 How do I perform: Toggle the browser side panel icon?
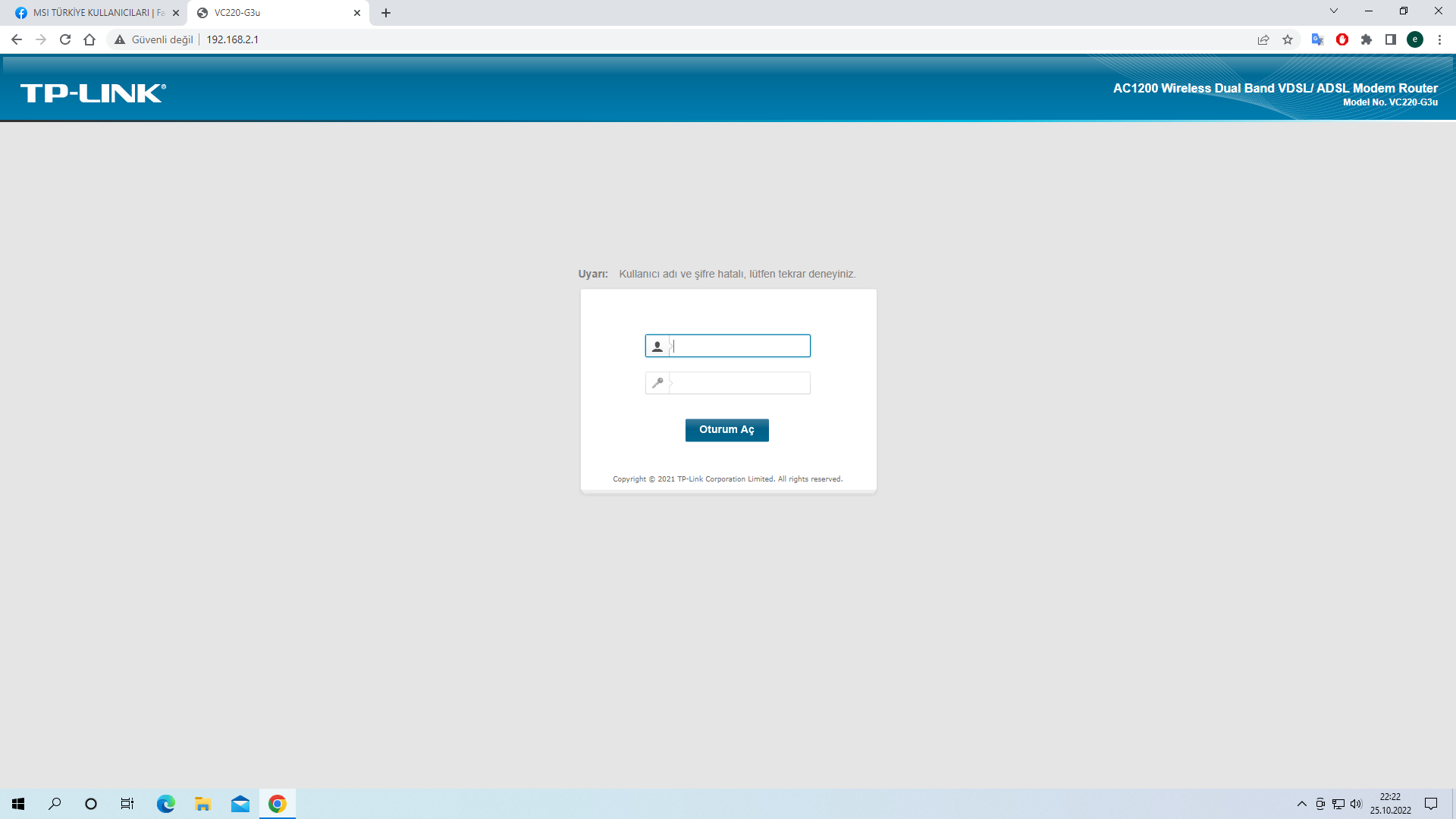tap(1391, 39)
